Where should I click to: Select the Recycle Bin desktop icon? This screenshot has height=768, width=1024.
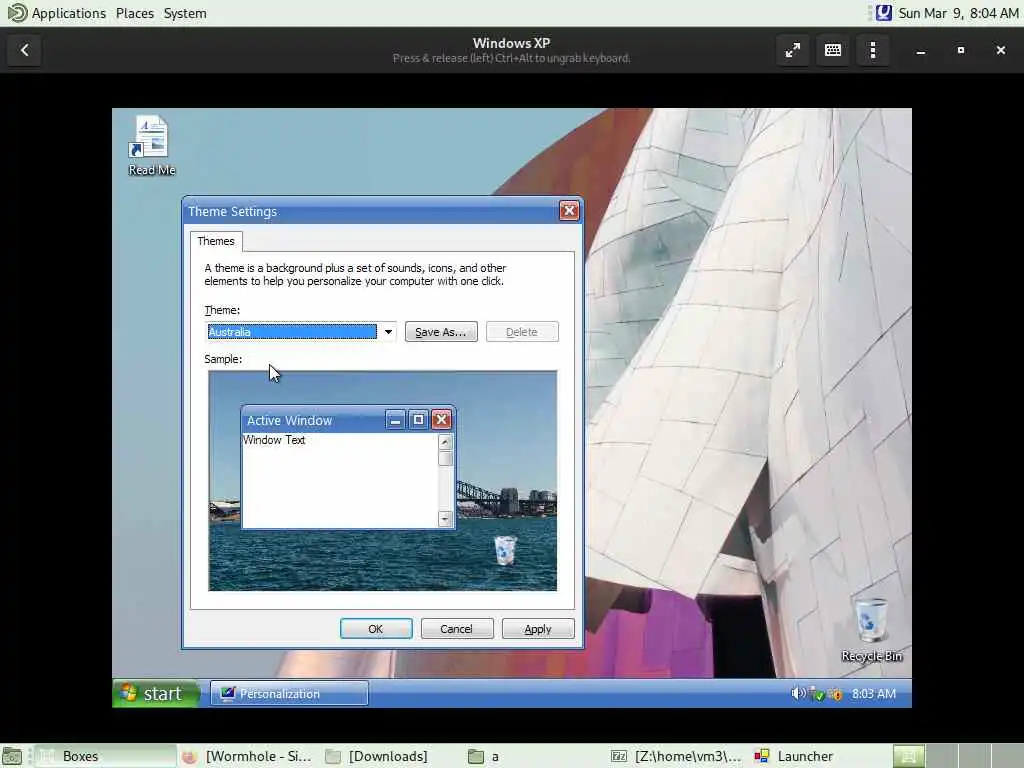(x=872, y=630)
